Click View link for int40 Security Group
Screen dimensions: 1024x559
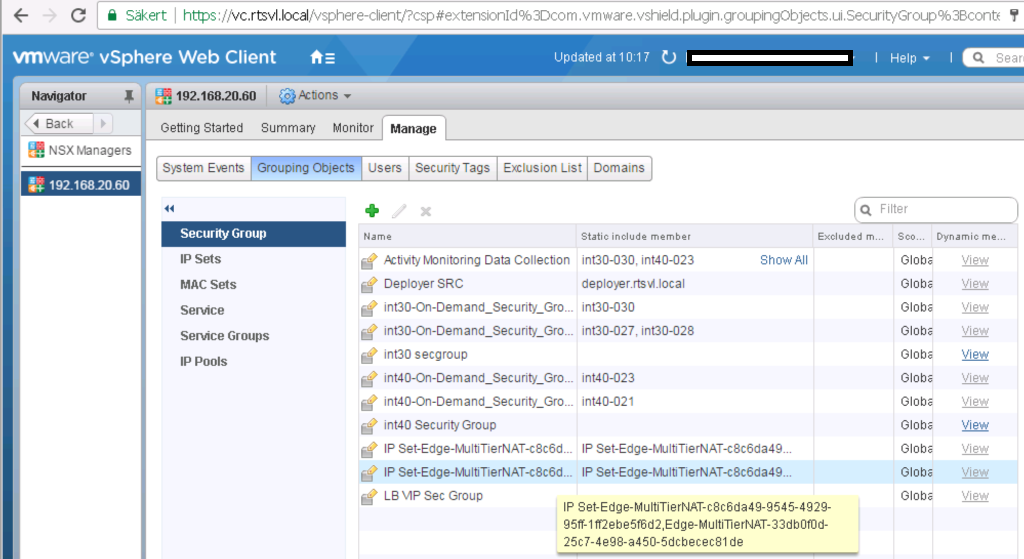click(x=975, y=425)
